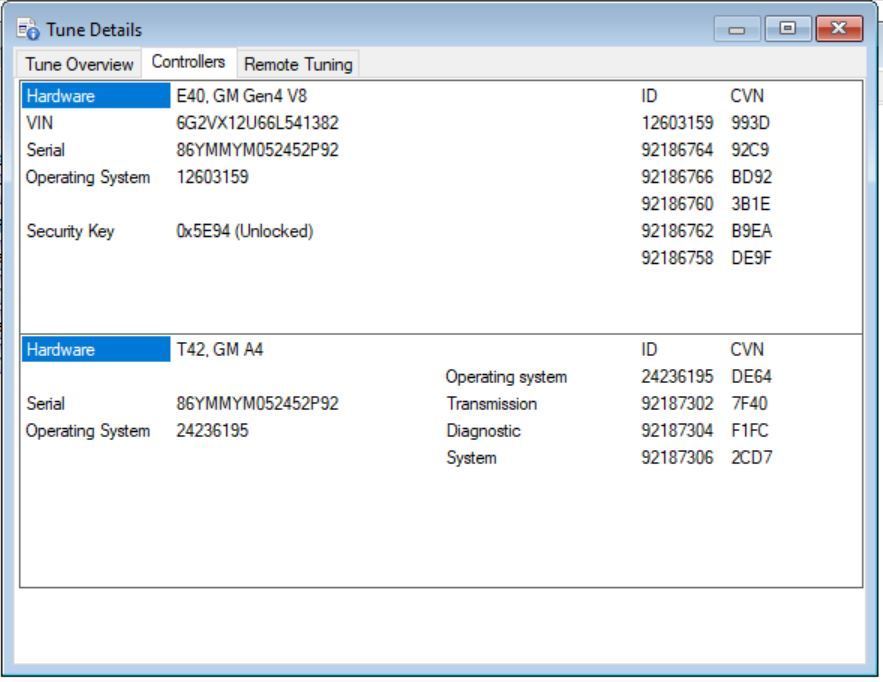Screen dimensions: 883x682
Task: Click CVN value 993D
Action: (x=749, y=123)
